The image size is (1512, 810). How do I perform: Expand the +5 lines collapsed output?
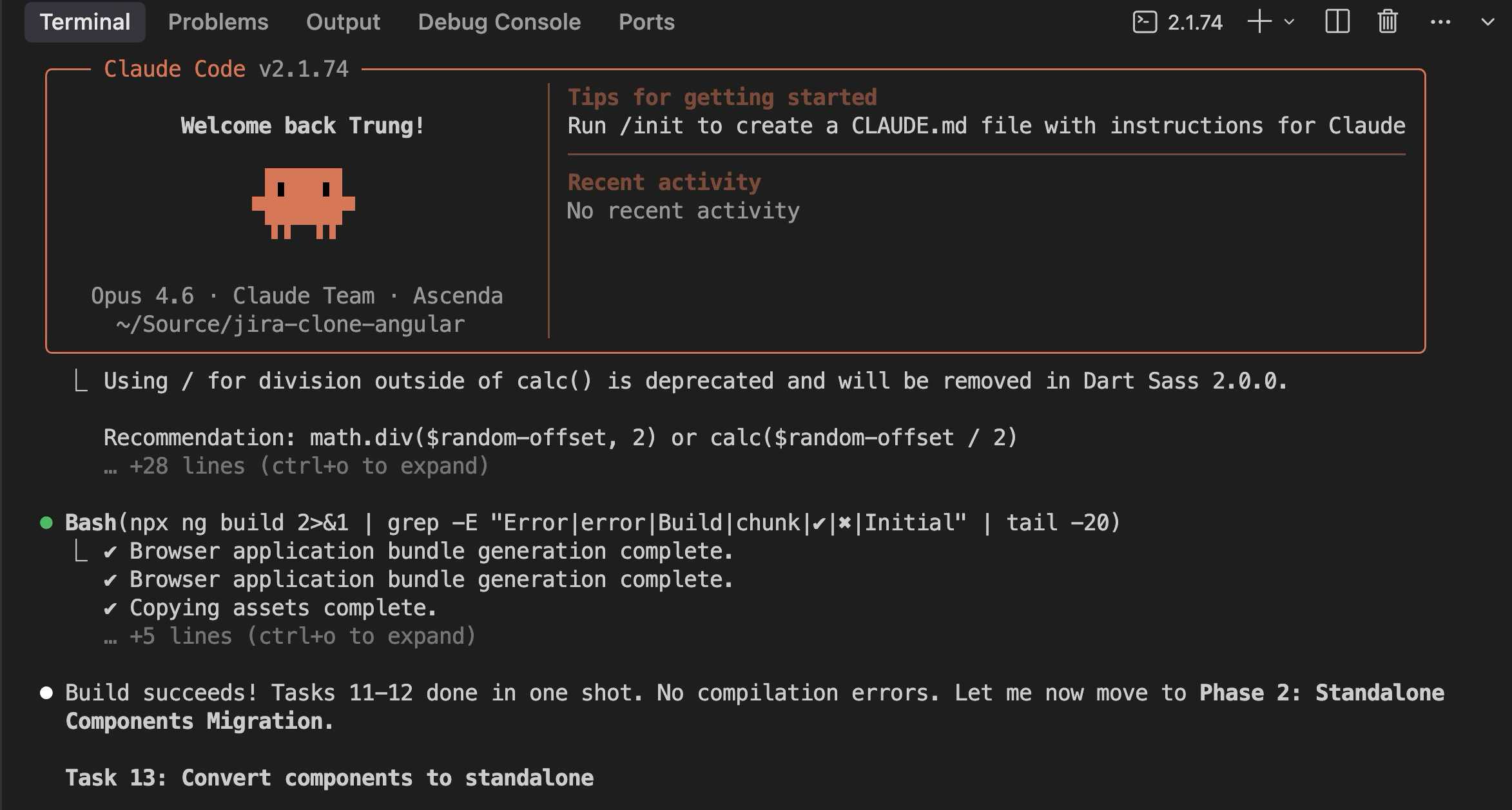click(x=290, y=636)
